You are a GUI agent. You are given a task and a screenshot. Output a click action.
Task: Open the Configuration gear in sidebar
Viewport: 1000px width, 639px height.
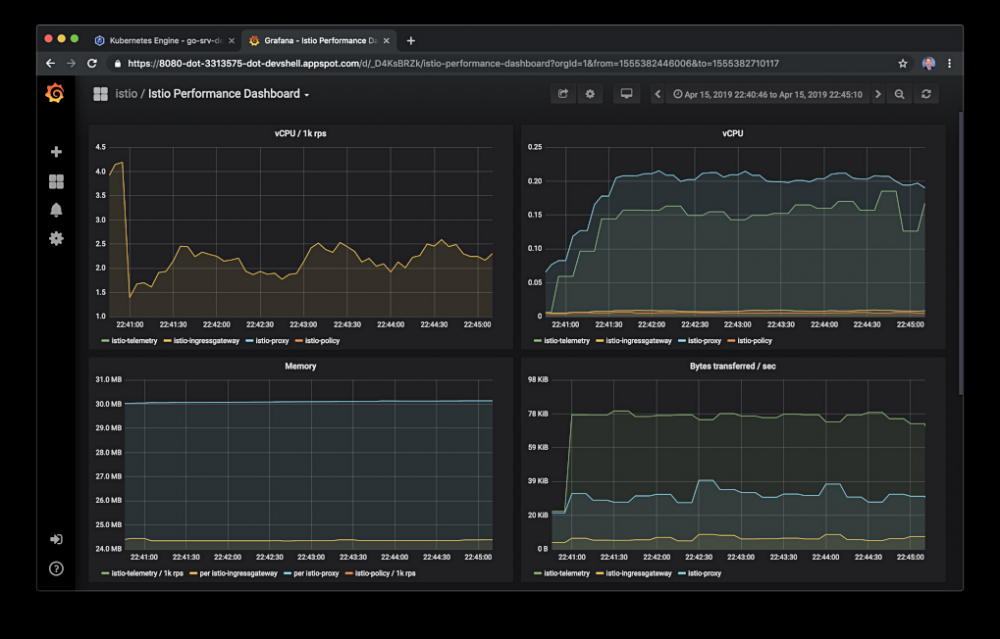point(56,239)
